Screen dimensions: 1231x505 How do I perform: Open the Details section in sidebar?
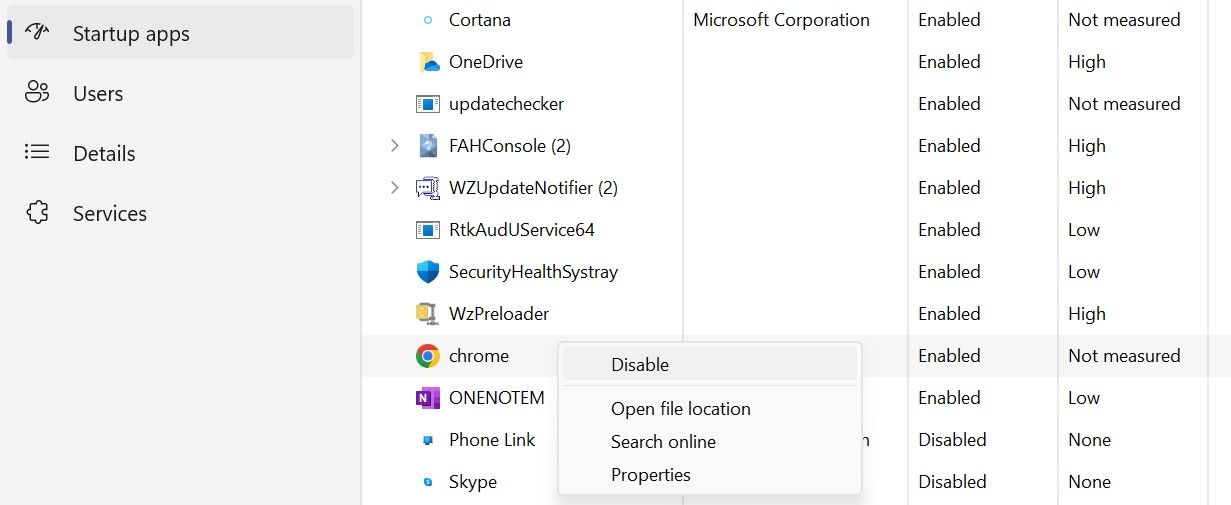coord(104,154)
